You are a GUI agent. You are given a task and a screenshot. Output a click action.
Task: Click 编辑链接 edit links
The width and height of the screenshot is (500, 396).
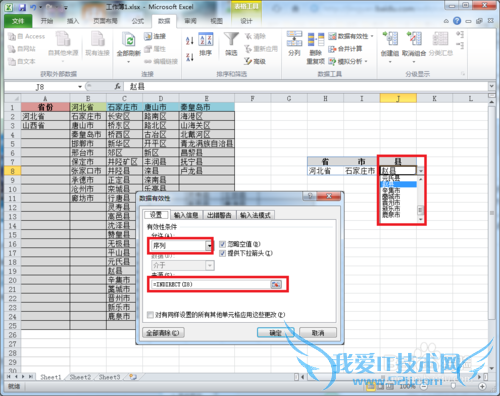pos(161,61)
